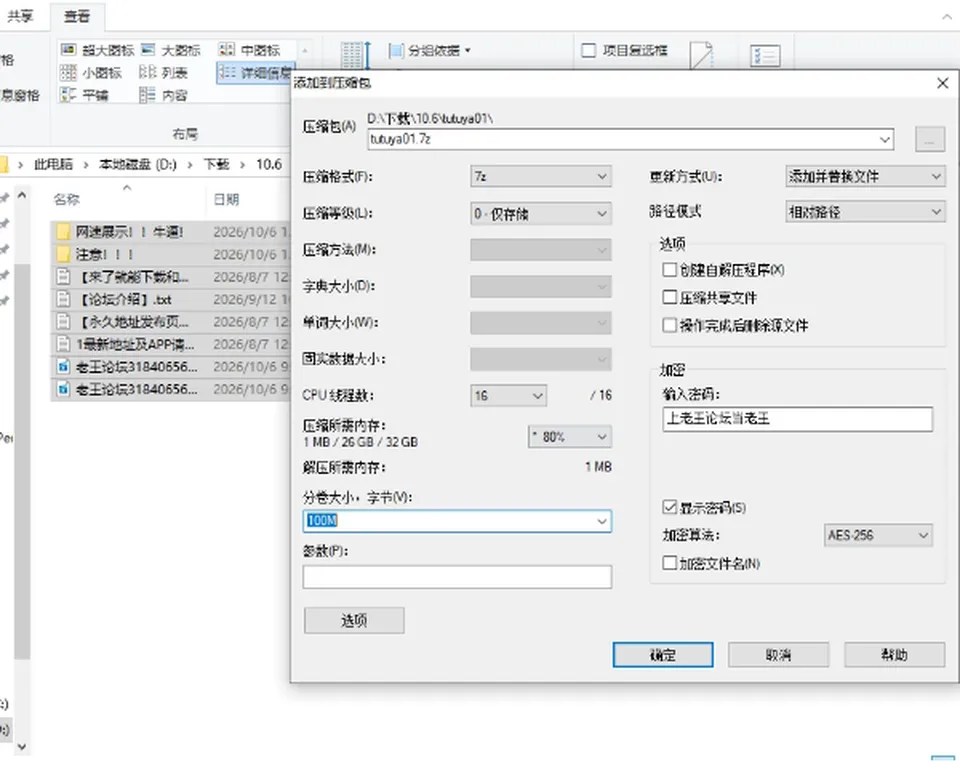Open the group-by options

(430, 51)
